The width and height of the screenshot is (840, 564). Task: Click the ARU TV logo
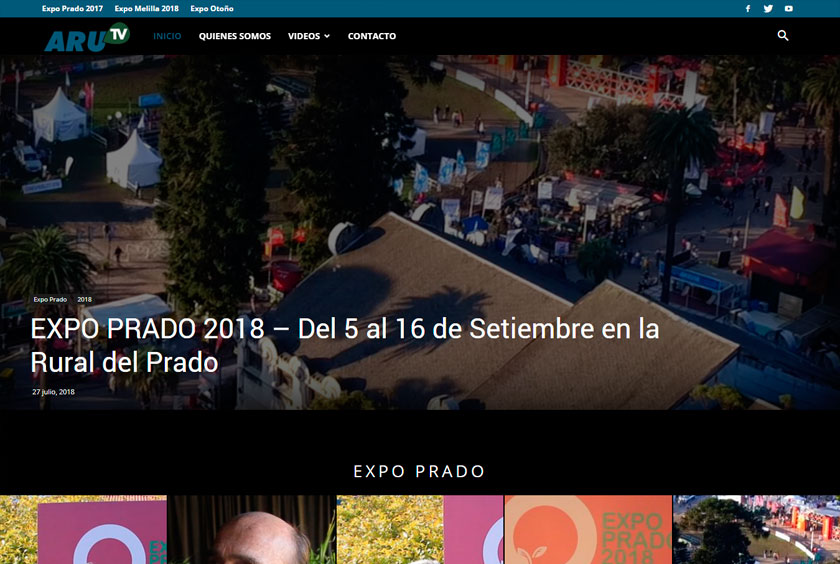(x=87, y=37)
